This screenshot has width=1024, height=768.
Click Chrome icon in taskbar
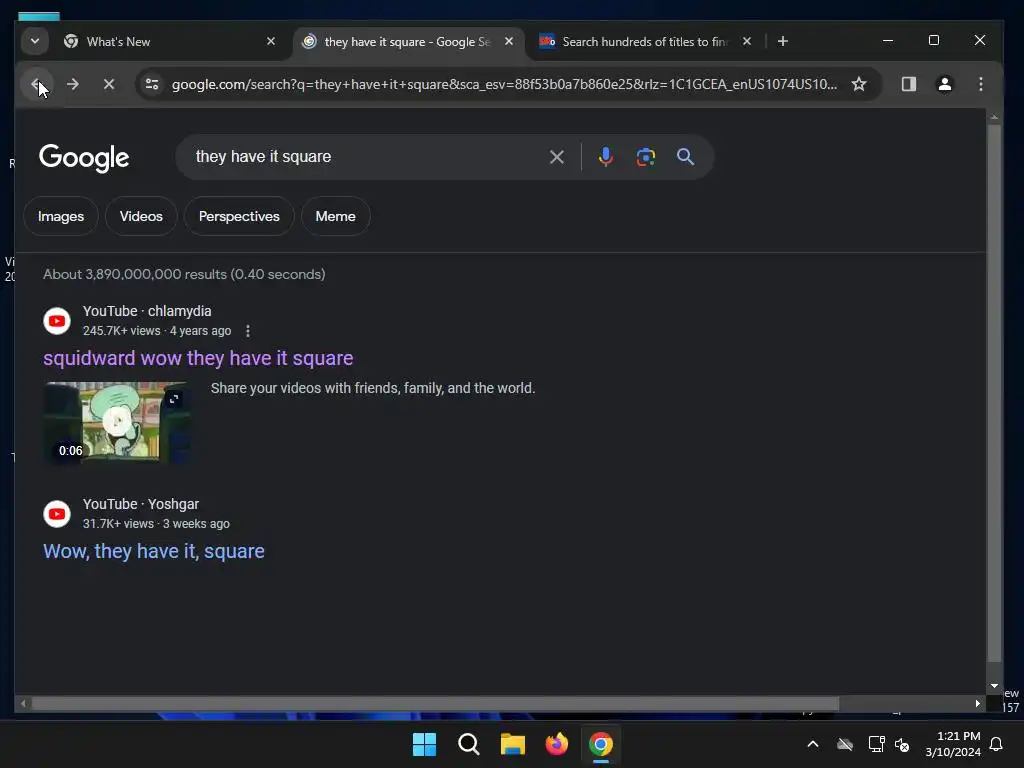601,744
